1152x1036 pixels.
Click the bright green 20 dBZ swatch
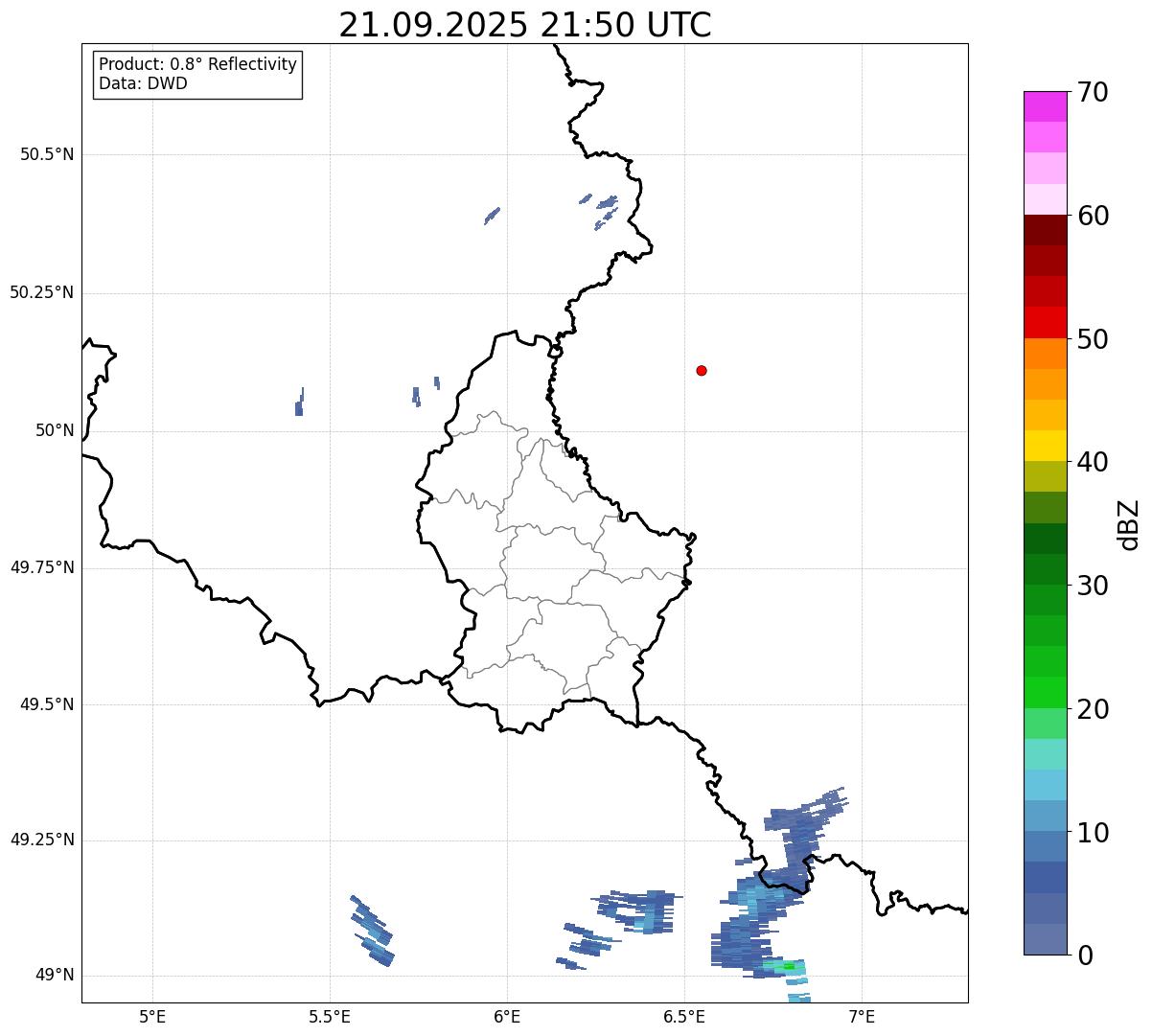coord(1045,693)
